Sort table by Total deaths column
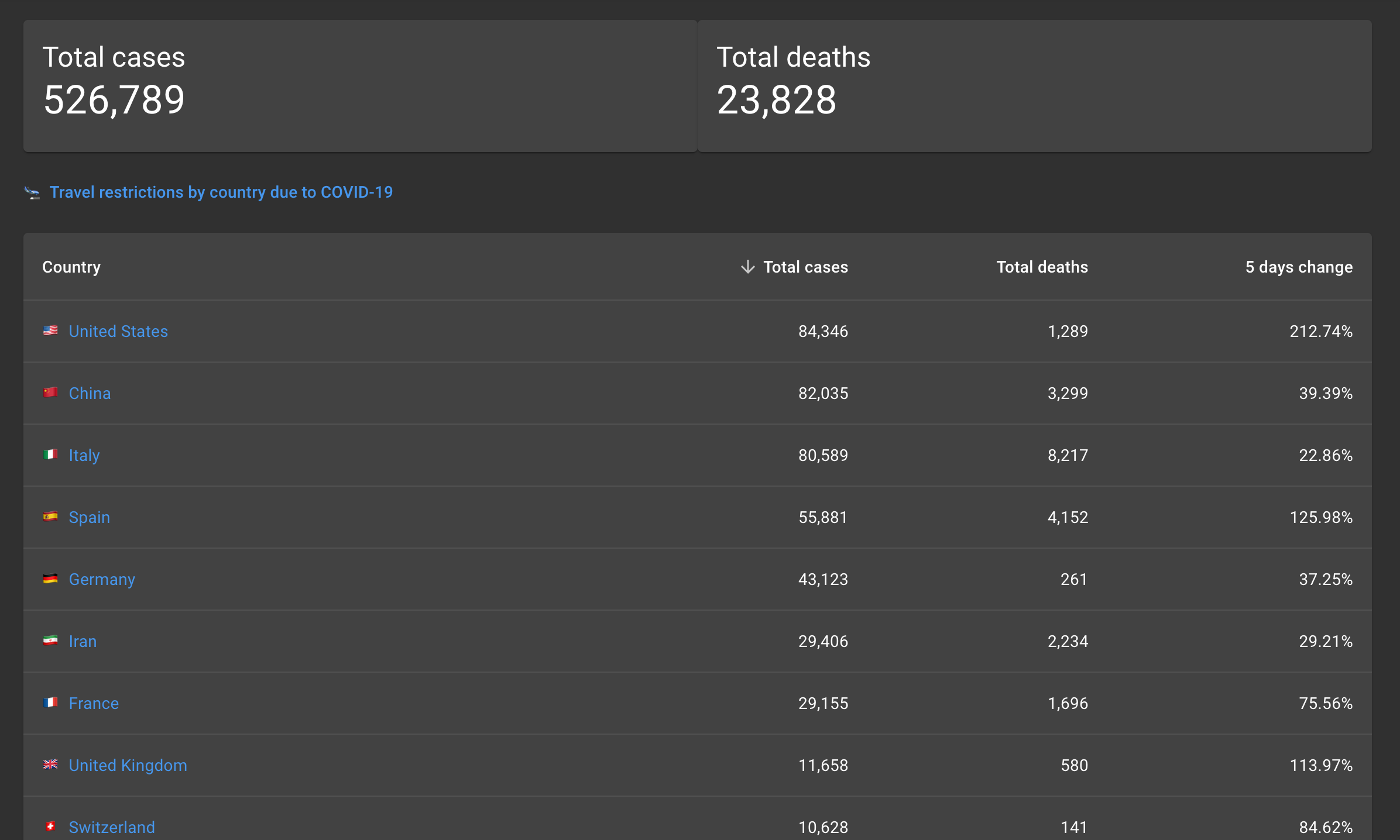Screen dimensions: 1400x840 click(x=1042, y=267)
